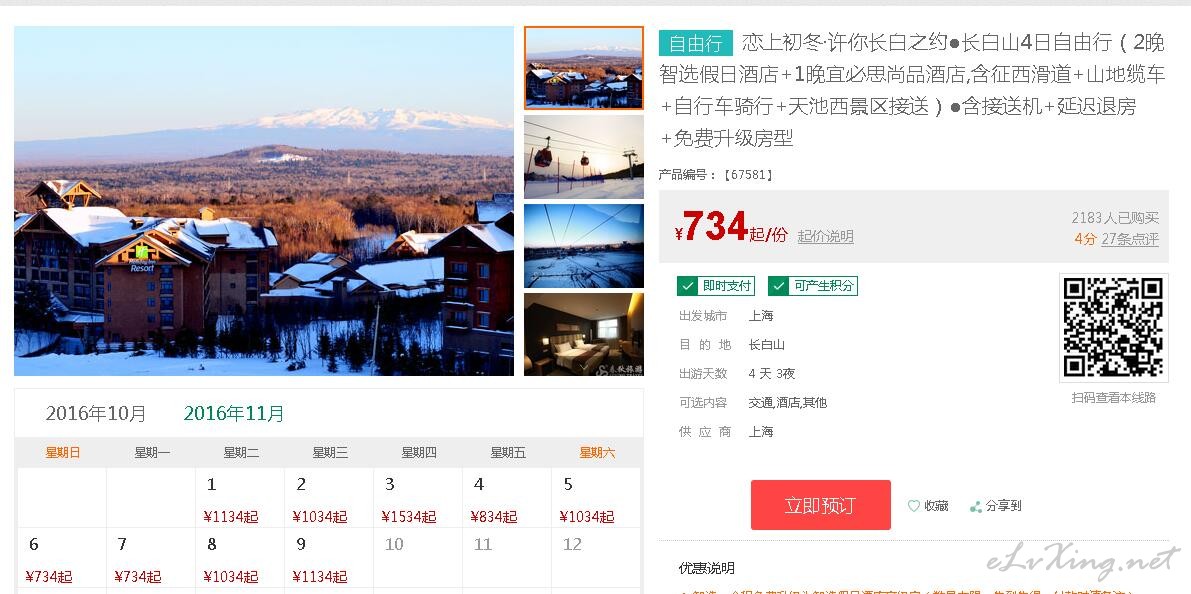Click the heart 收藏 favorite icon
The width and height of the screenshot is (1191, 594).
pyautogui.click(x=914, y=506)
